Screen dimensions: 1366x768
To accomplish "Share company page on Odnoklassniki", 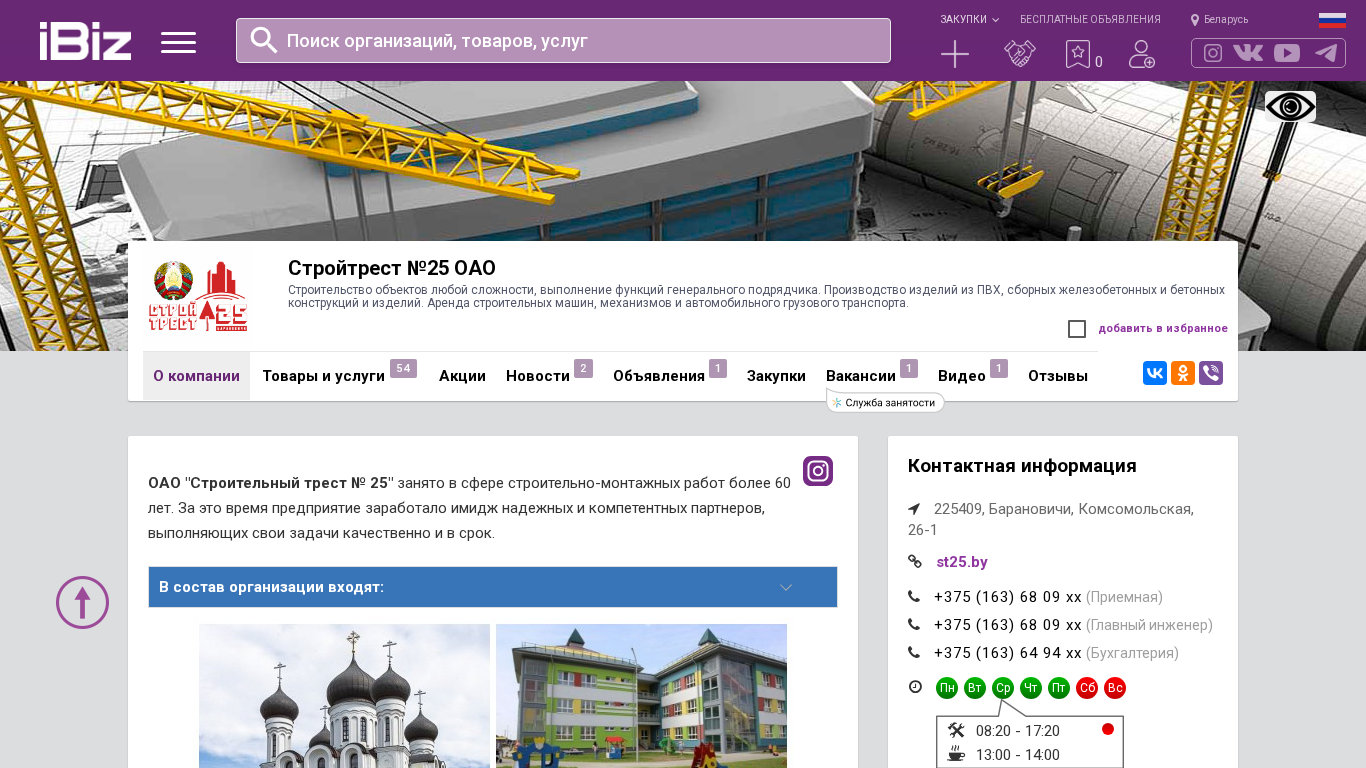I will point(1183,373).
